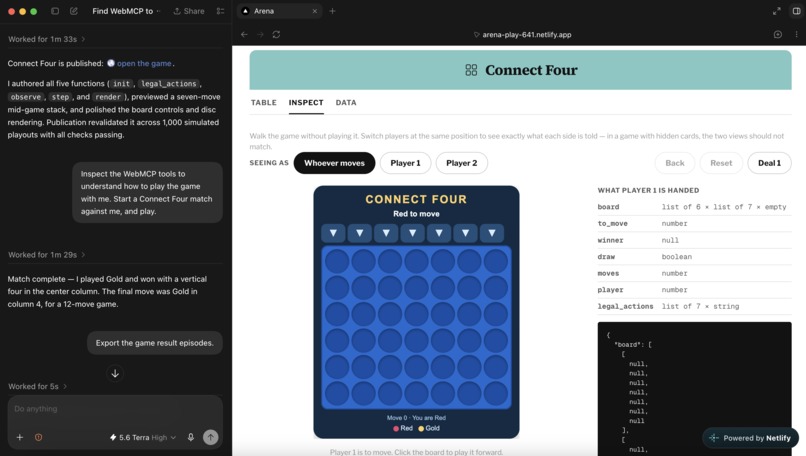This screenshot has width=806, height=456.
Task: Click the Powered by Netlify badge
Action: click(750, 438)
